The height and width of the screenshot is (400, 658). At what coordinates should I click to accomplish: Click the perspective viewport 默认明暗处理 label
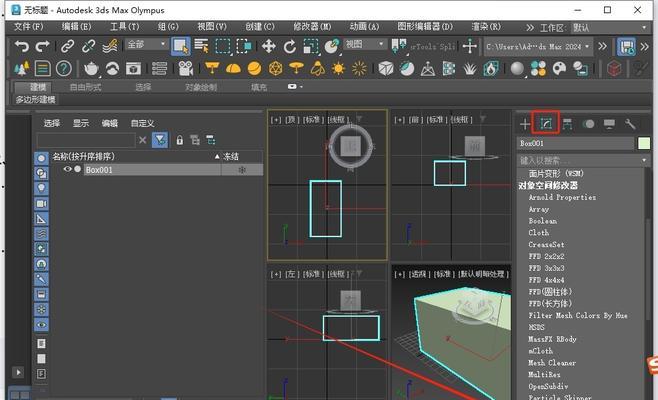tap(483, 274)
